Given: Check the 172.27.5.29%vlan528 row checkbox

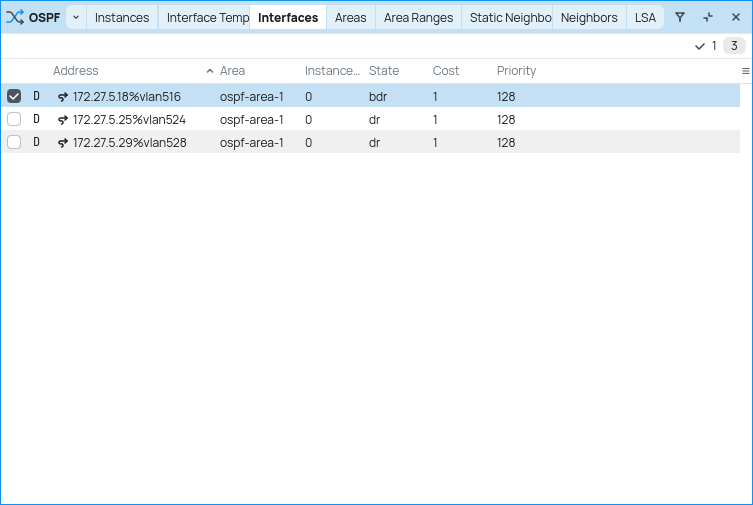Looking at the screenshot, I should pos(14,142).
